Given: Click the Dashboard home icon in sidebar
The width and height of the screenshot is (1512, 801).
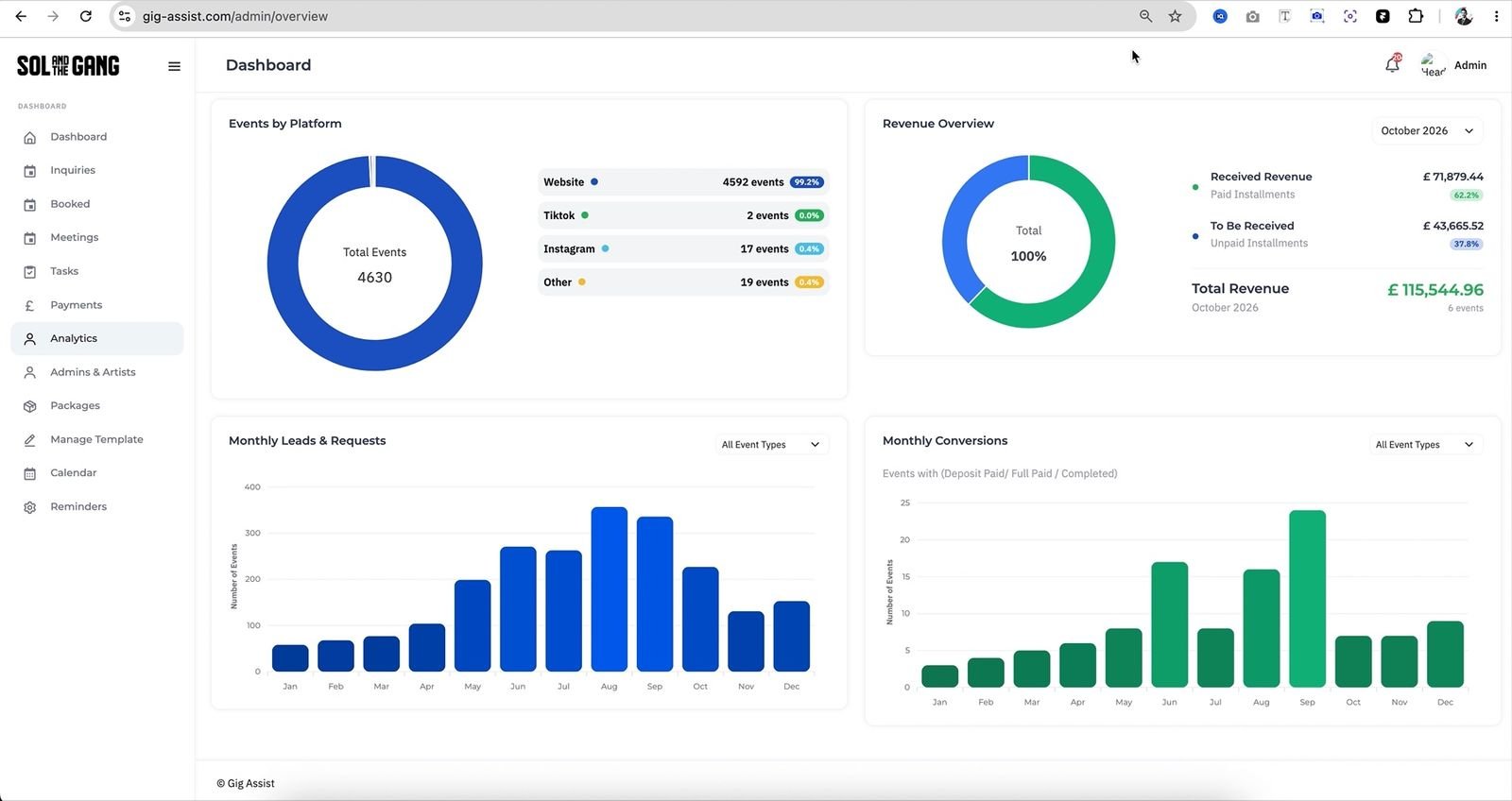Looking at the screenshot, I should (x=30, y=138).
